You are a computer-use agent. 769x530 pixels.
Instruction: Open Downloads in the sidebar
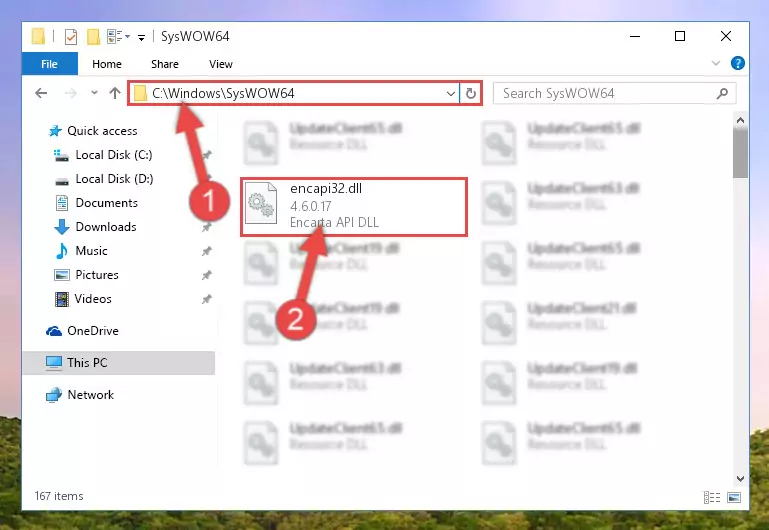click(106, 227)
